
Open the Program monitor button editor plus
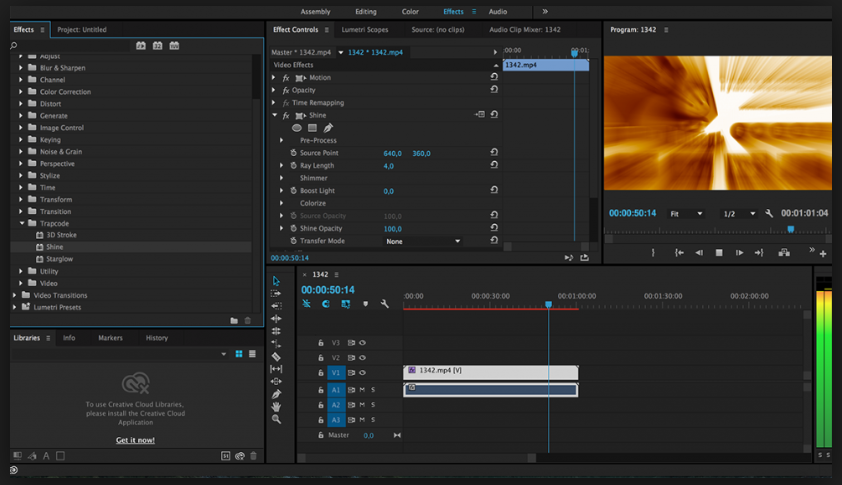[823, 254]
